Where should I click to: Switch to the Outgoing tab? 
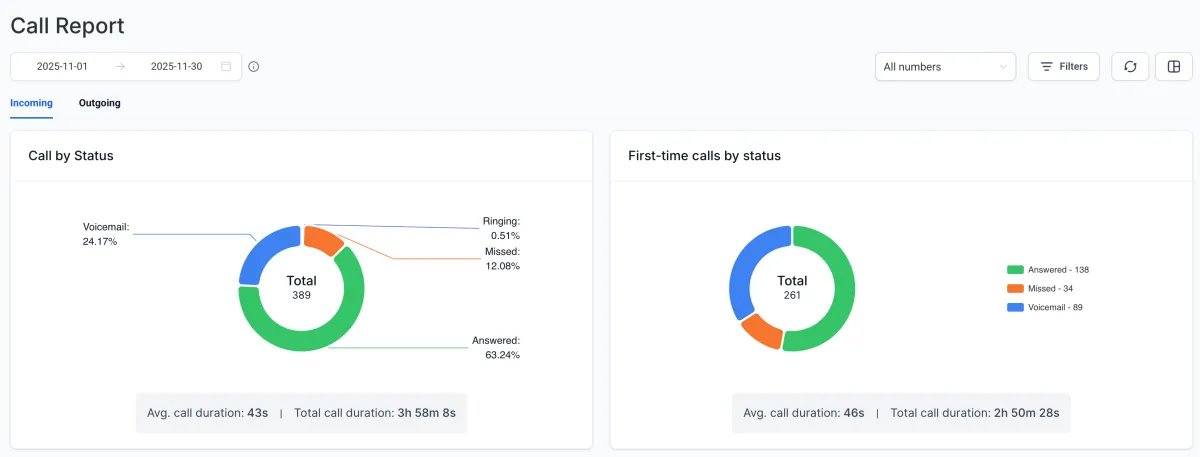(x=100, y=103)
